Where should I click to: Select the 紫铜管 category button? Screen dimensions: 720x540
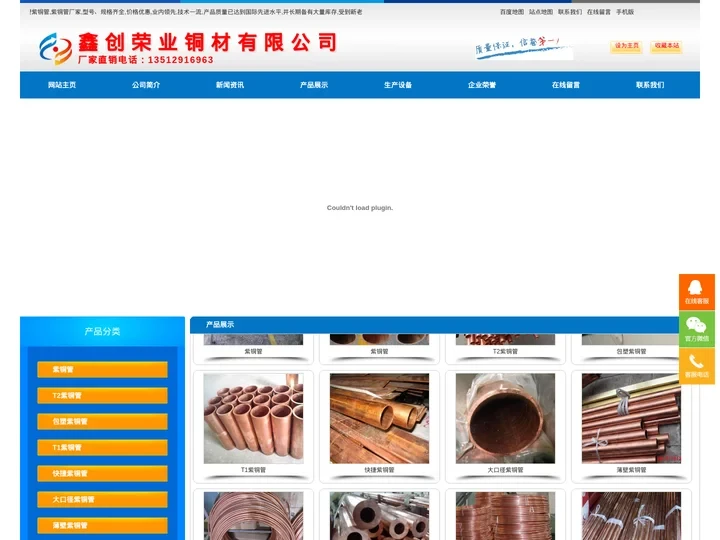point(102,369)
